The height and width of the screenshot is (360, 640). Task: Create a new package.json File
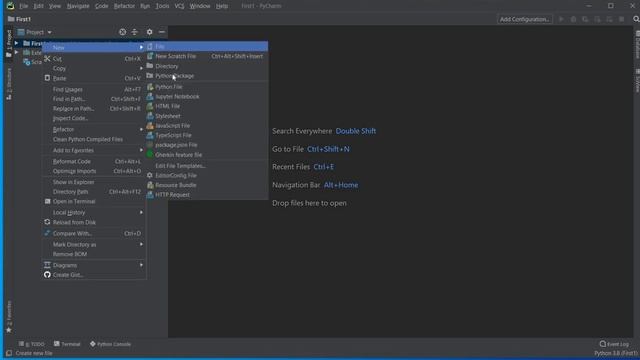pos(207,145)
